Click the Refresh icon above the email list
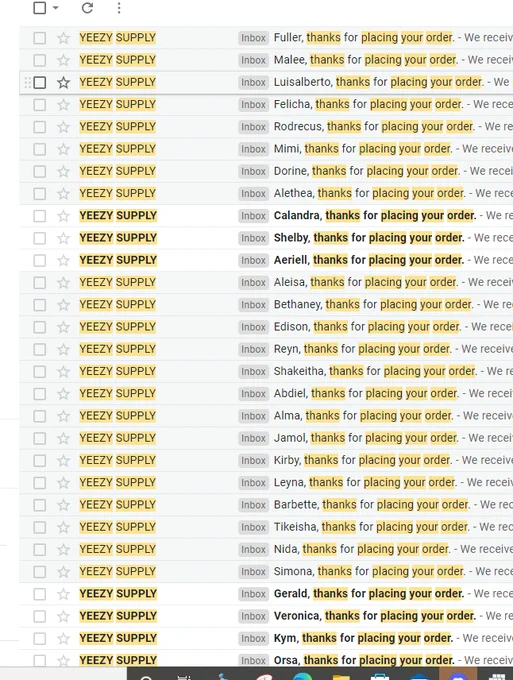The width and height of the screenshot is (513, 680). (87, 8)
